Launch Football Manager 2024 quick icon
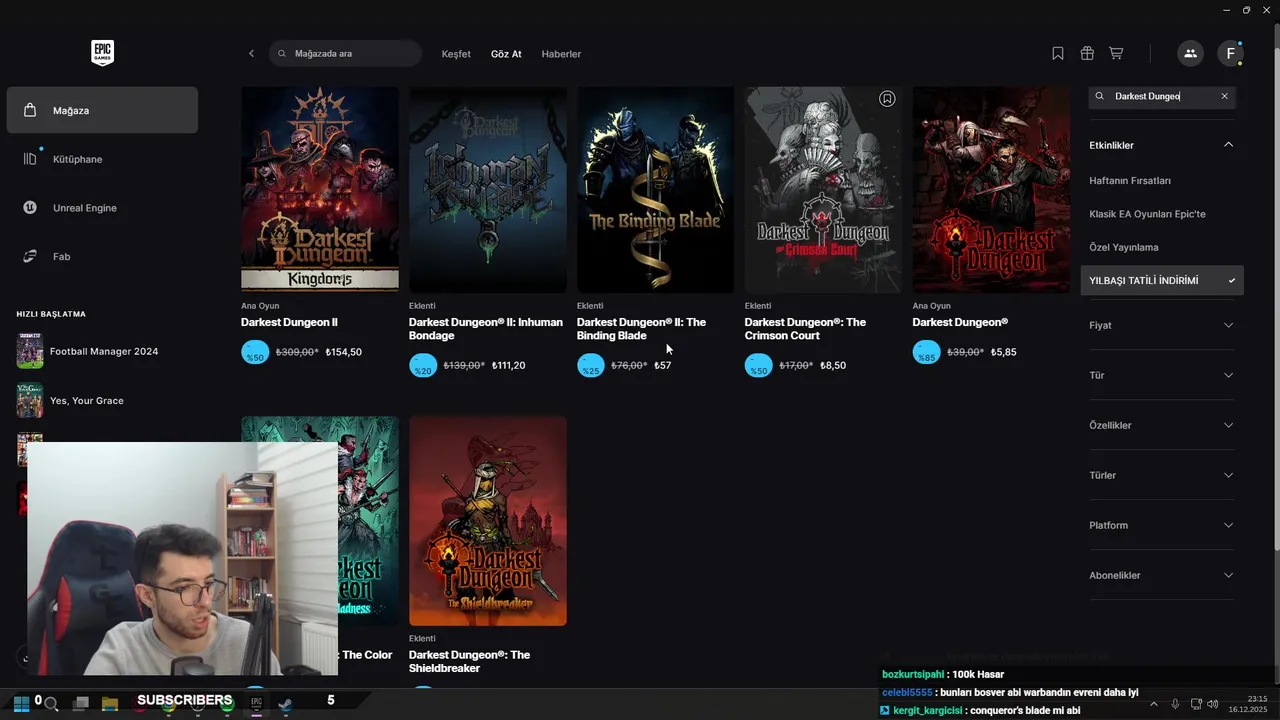1280x720 pixels. click(30, 351)
